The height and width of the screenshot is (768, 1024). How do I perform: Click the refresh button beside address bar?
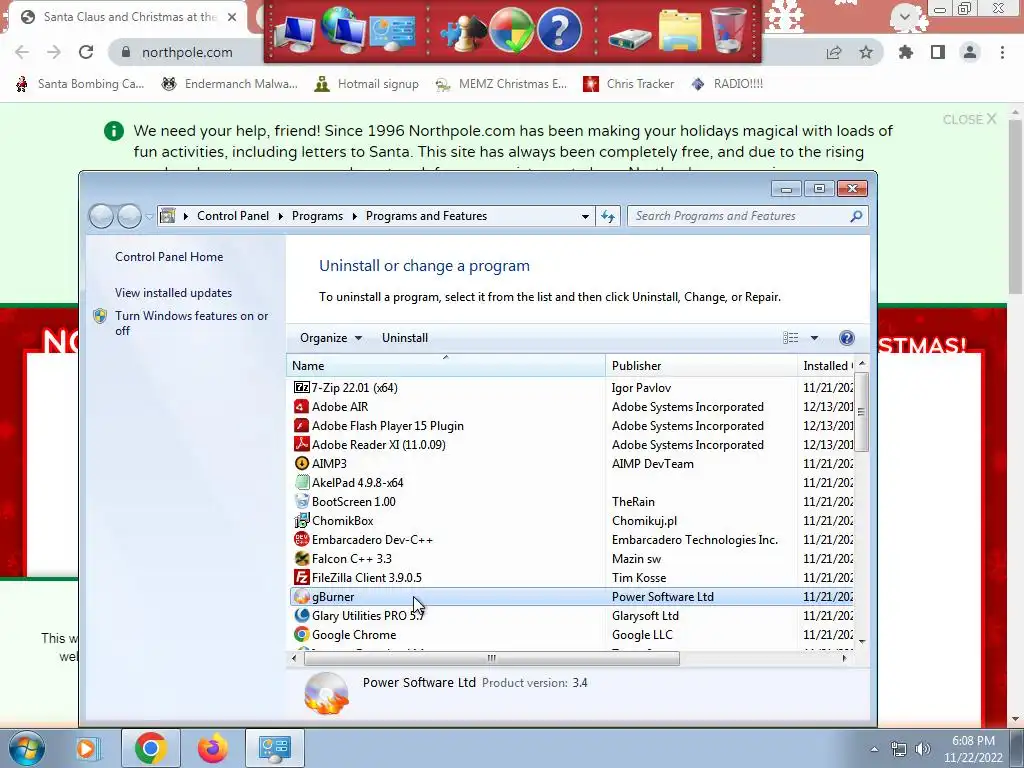click(x=608, y=216)
